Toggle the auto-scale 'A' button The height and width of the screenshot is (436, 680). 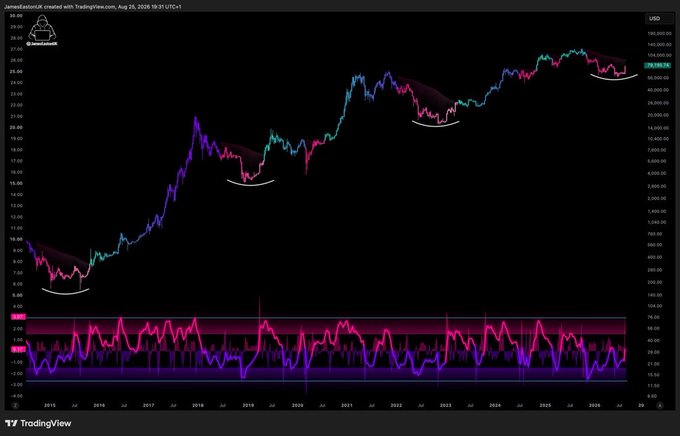pos(660,405)
